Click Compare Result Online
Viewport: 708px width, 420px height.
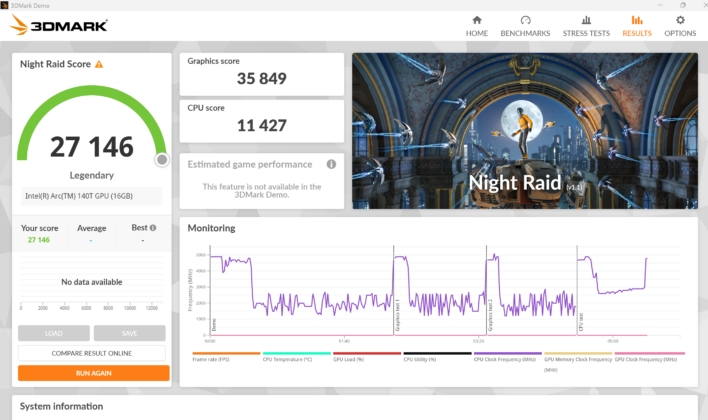click(92, 353)
